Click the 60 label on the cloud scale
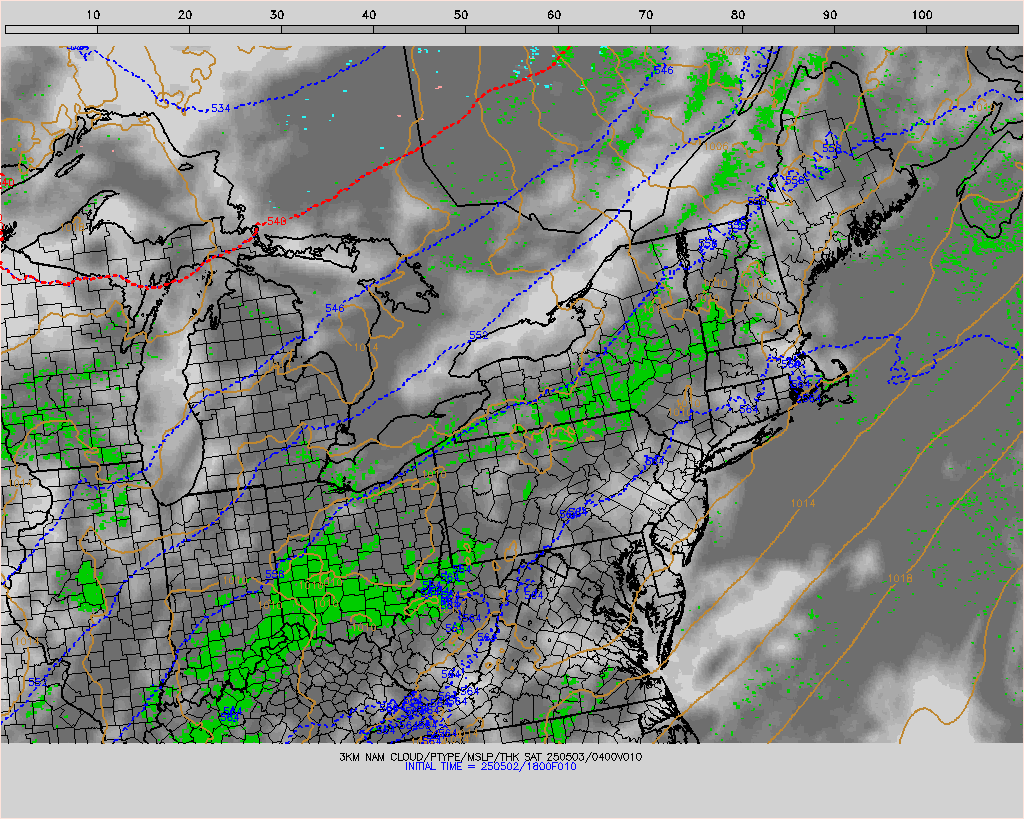1024x819 pixels. [x=554, y=14]
